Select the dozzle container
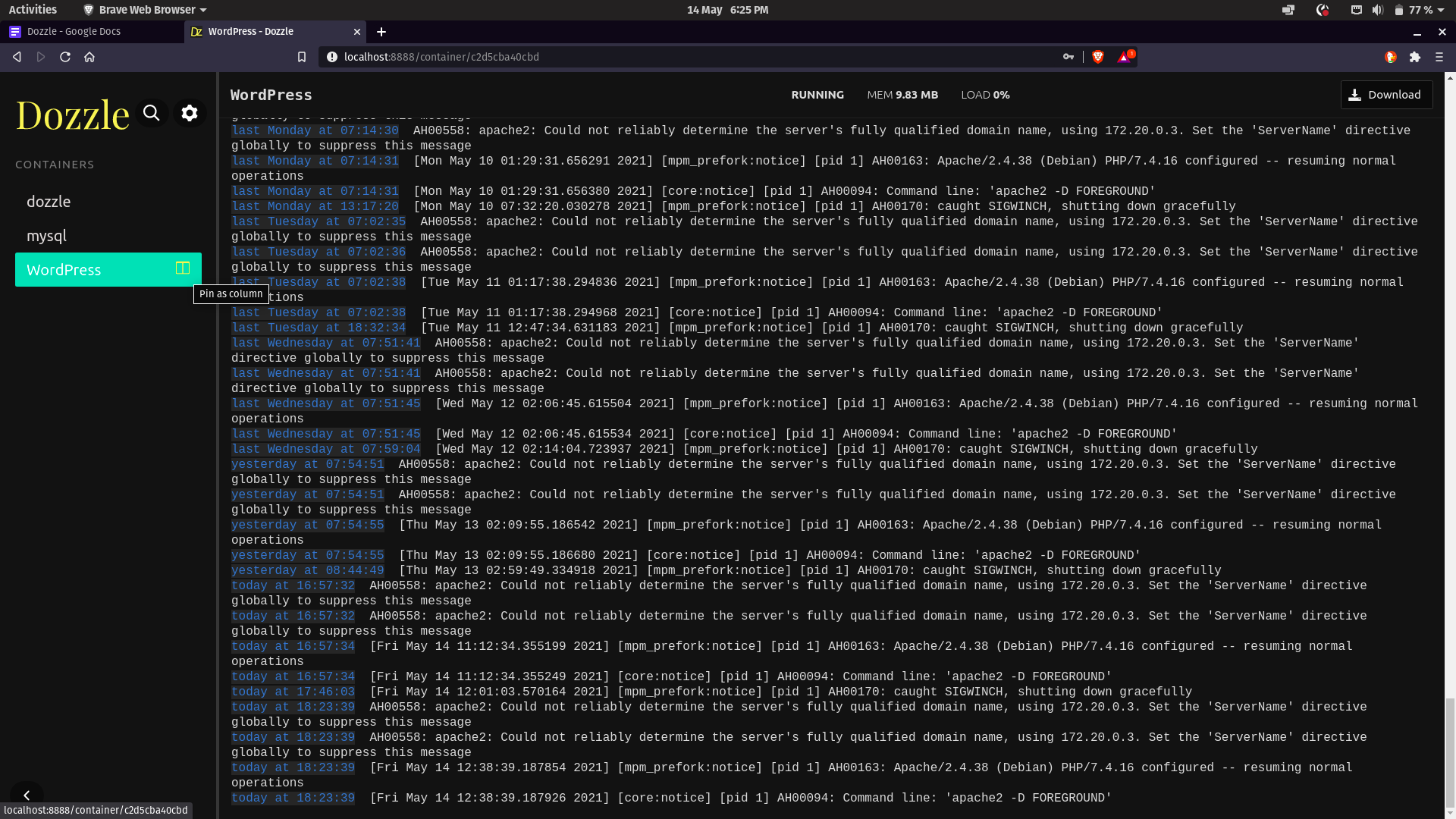The image size is (1456, 819). coord(49,202)
